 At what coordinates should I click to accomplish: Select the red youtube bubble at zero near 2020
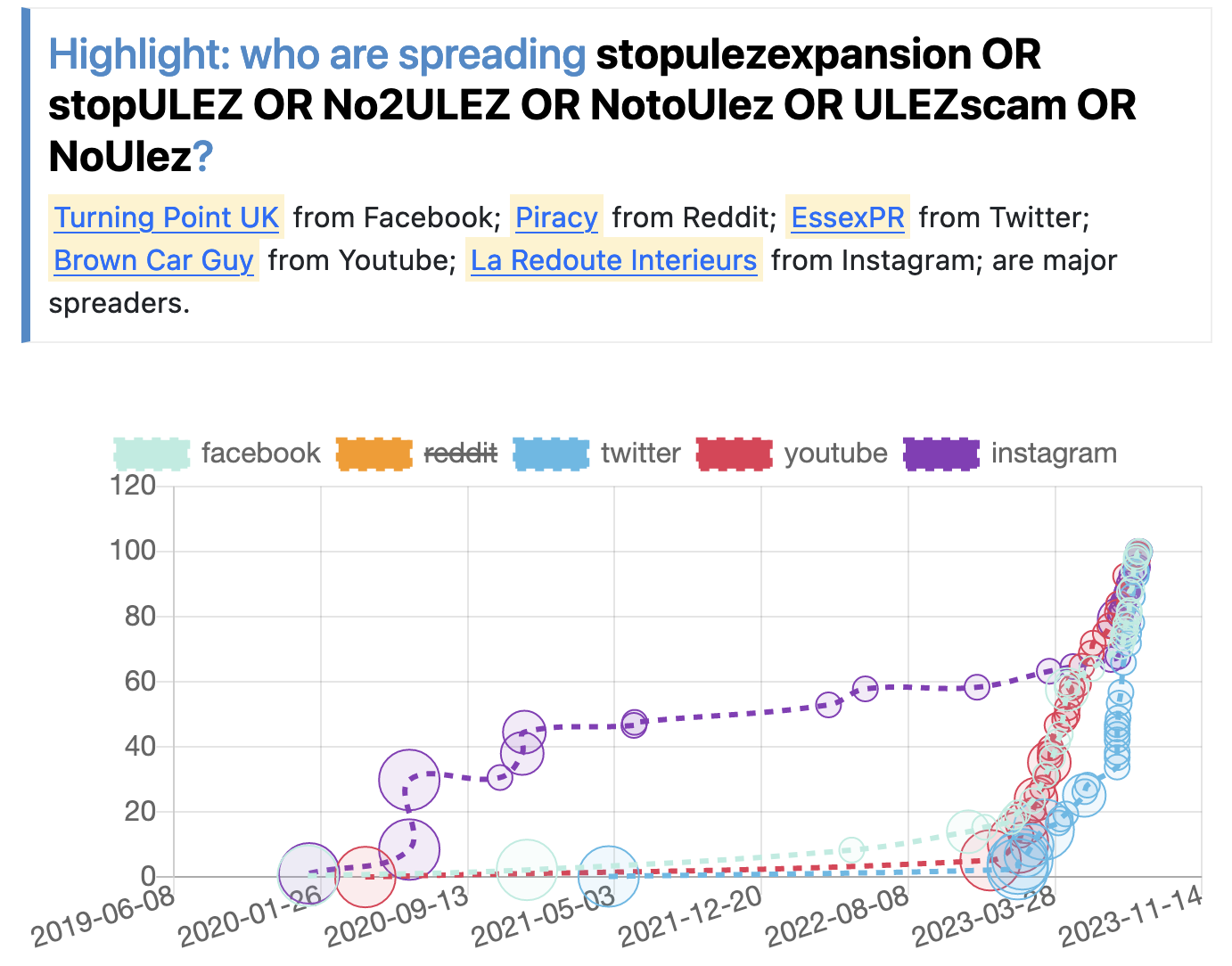click(x=364, y=875)
